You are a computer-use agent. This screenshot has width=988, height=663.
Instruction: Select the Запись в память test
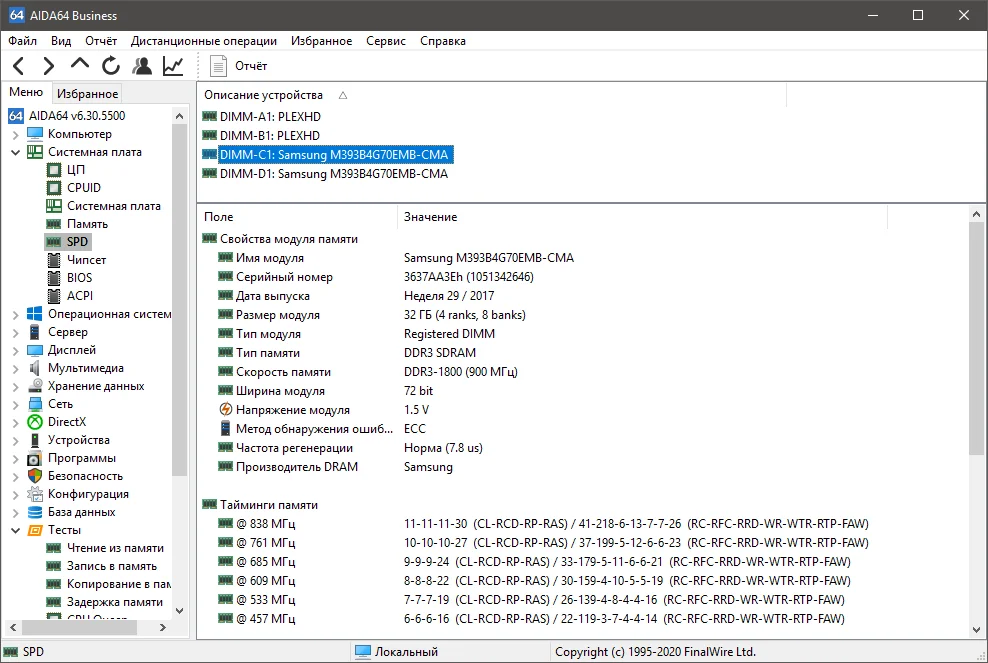click(x=112, y=566)
